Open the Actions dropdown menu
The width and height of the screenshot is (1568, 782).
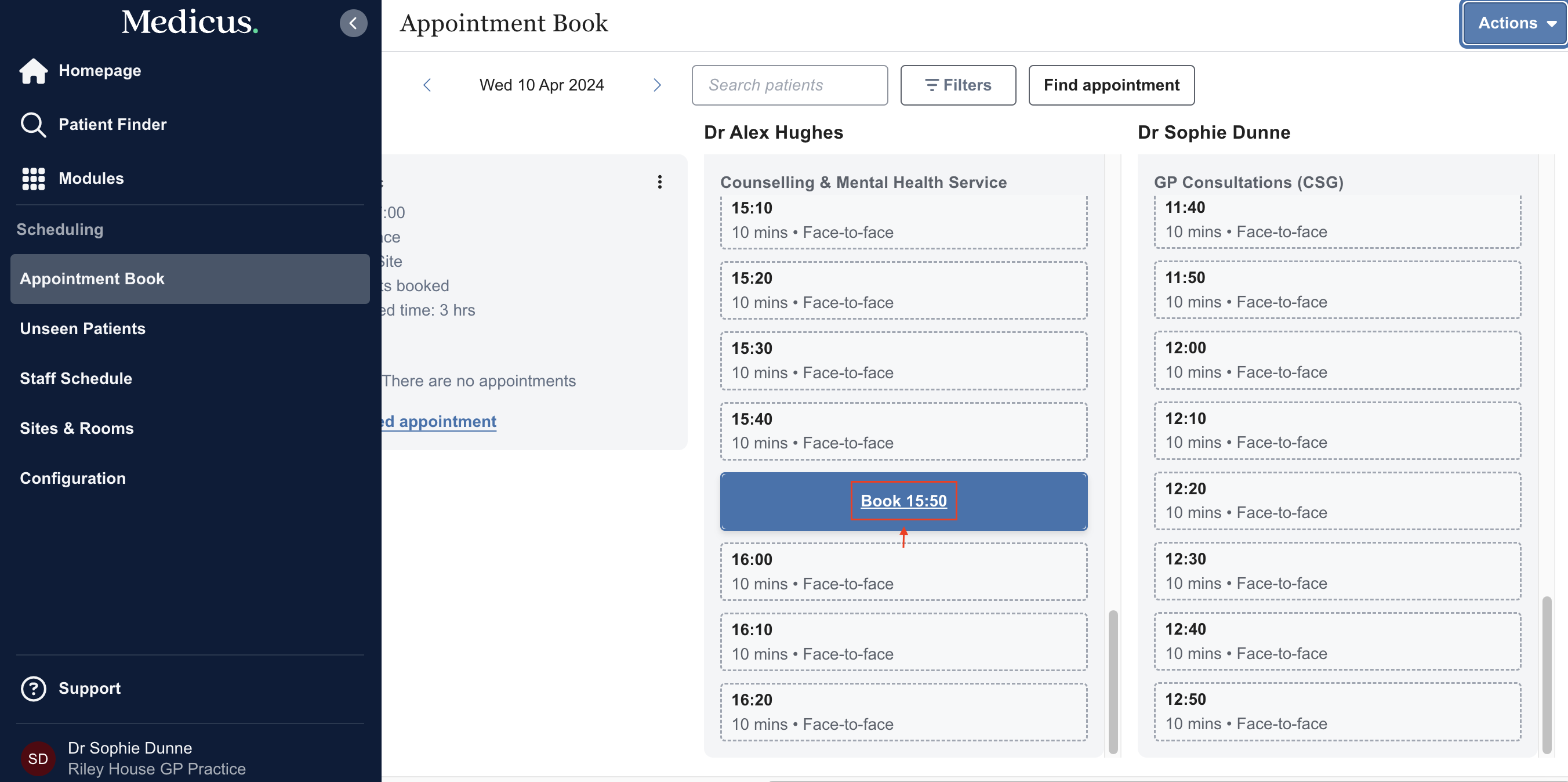click(x=1515, y=23)
